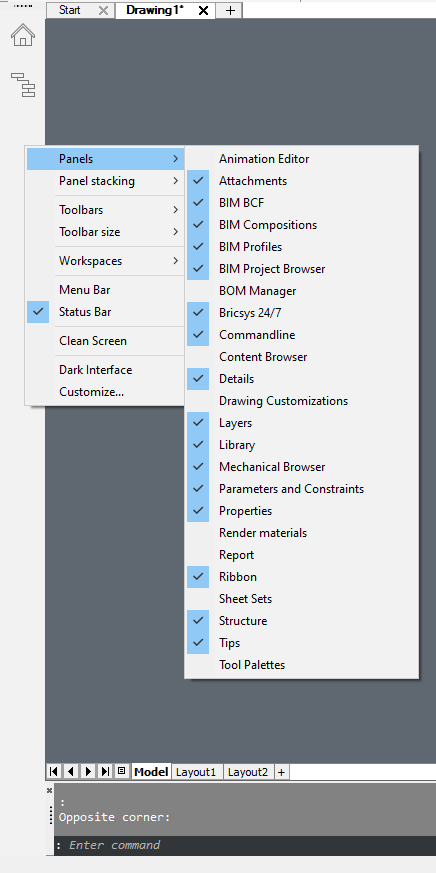Screen dimensions: 436x873
Task: Jump to first layout tab arrow
Action: pyautogui.click(x=54, y=772)
